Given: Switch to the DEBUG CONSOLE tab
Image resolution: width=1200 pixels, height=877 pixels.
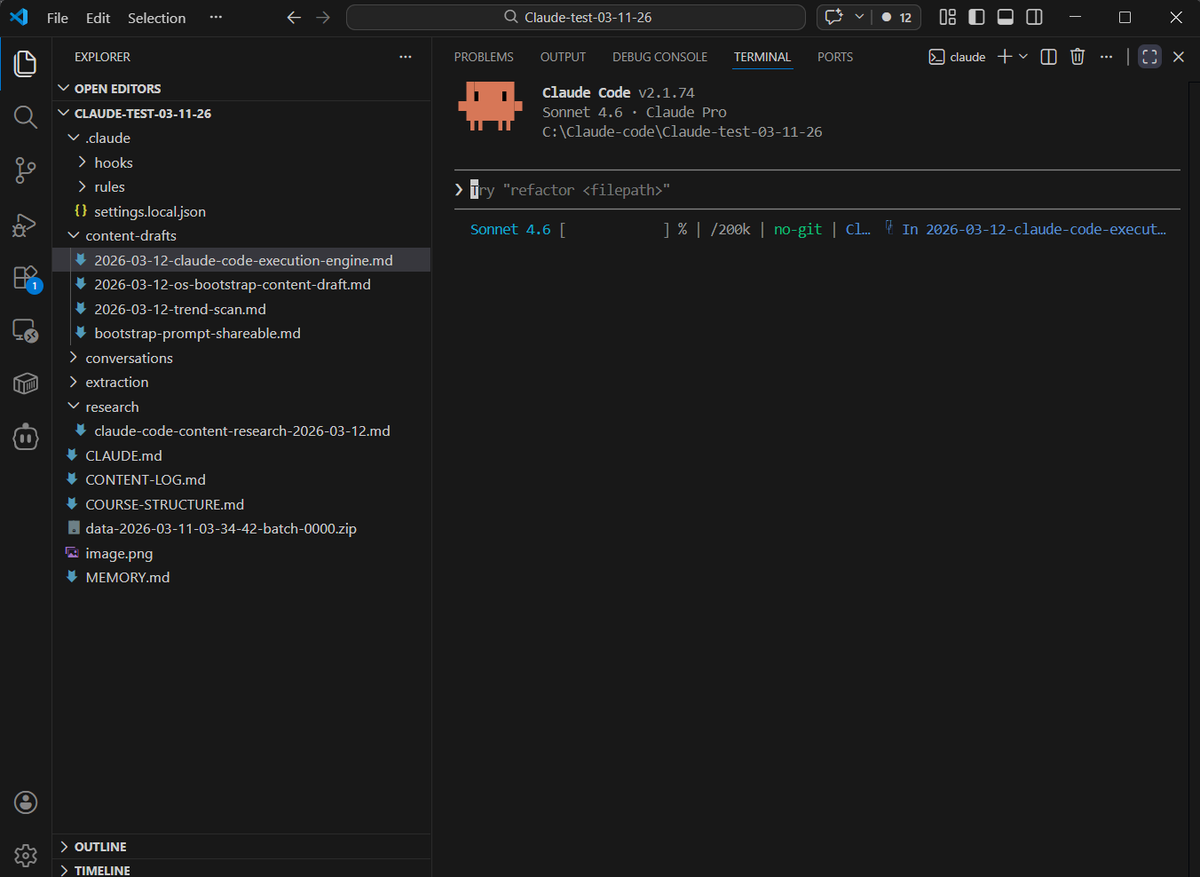Looking at the screenshot, I should (x=660, y=57).
